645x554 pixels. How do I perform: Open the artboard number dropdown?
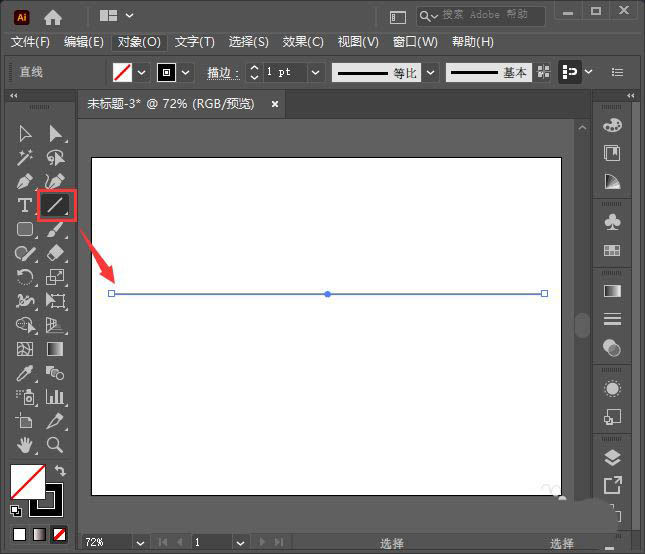[241, 543]
